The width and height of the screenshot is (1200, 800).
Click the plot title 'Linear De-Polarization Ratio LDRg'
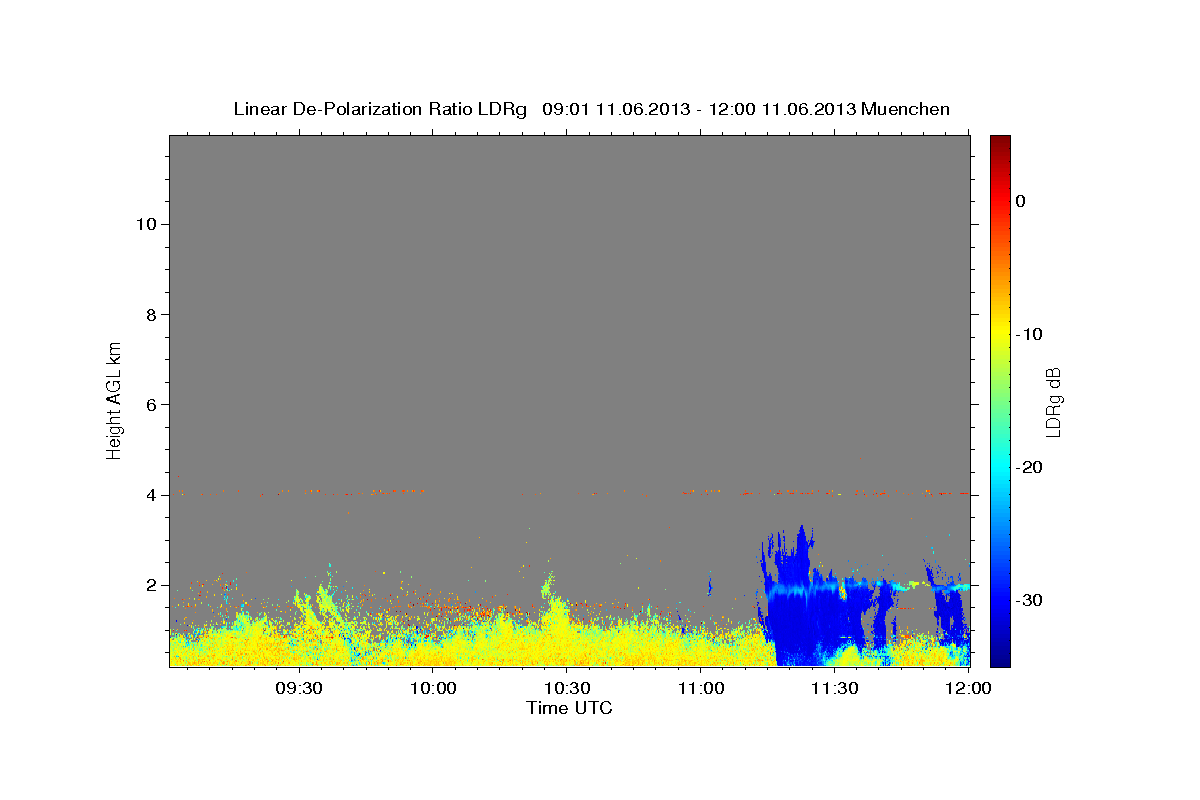[380, 109]
